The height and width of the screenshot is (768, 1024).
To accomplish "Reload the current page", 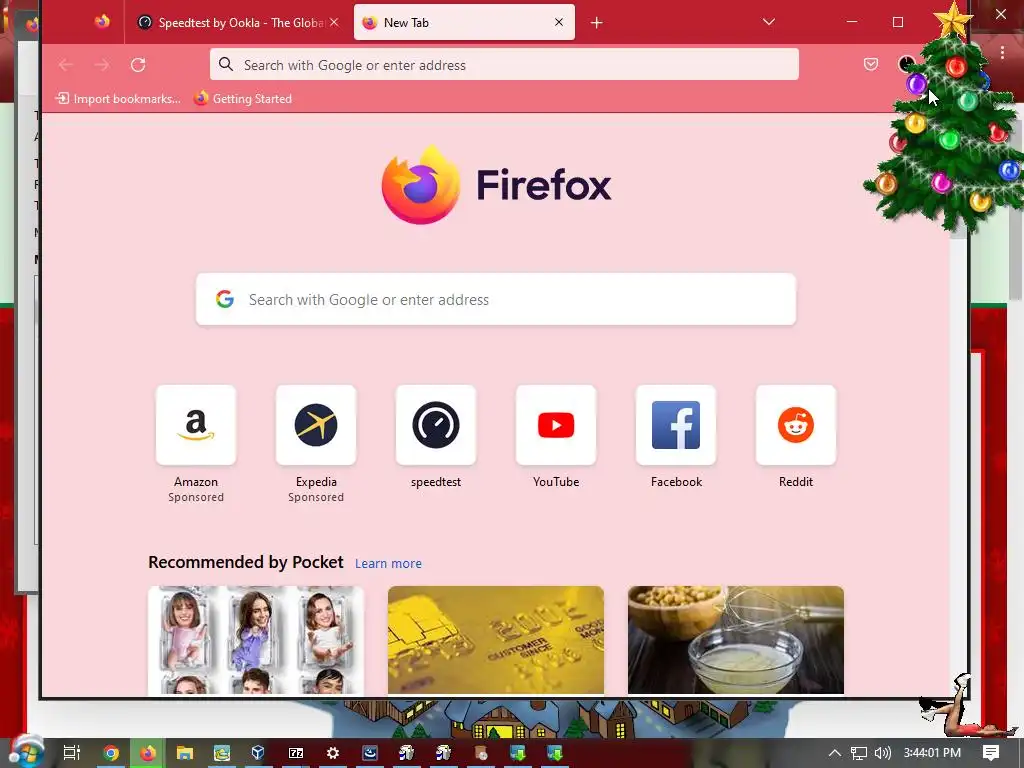I will point(138,65).
